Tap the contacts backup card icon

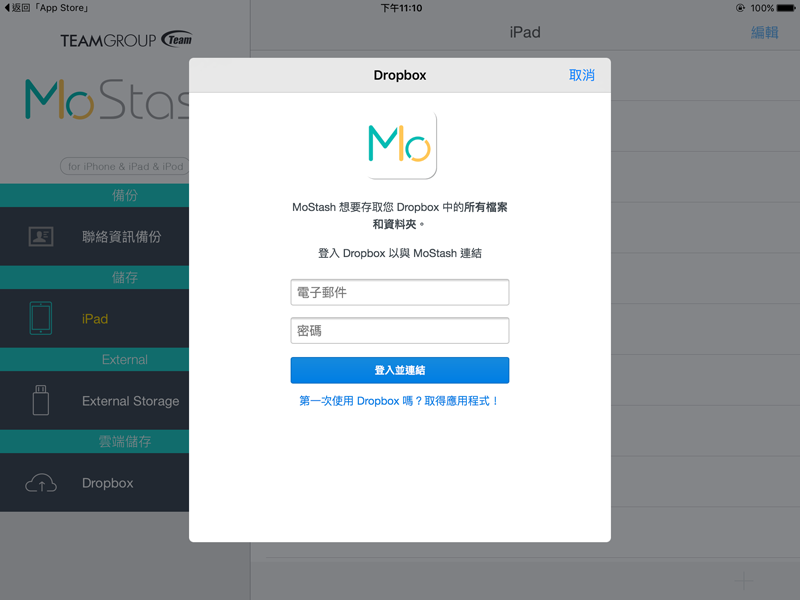(41, 236)
